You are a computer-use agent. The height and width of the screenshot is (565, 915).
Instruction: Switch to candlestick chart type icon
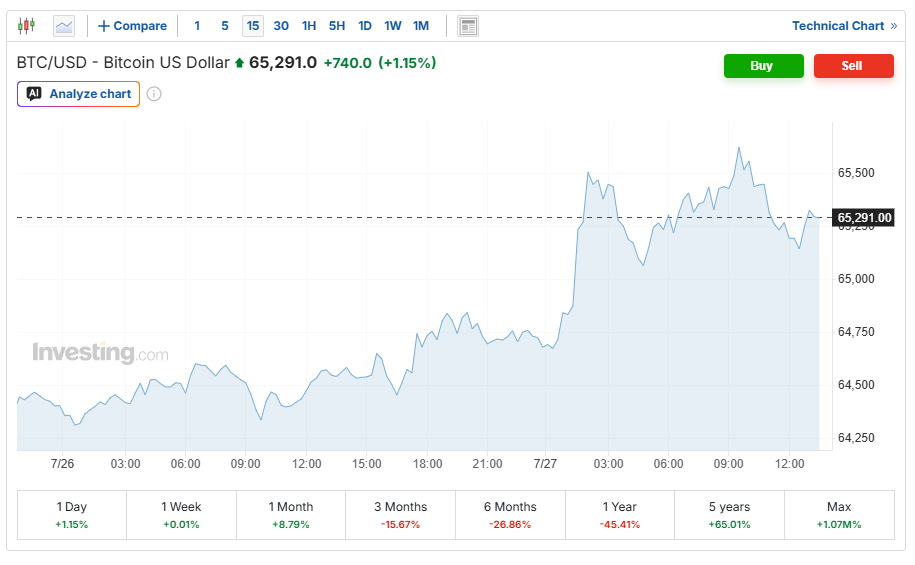click(26, 26)
